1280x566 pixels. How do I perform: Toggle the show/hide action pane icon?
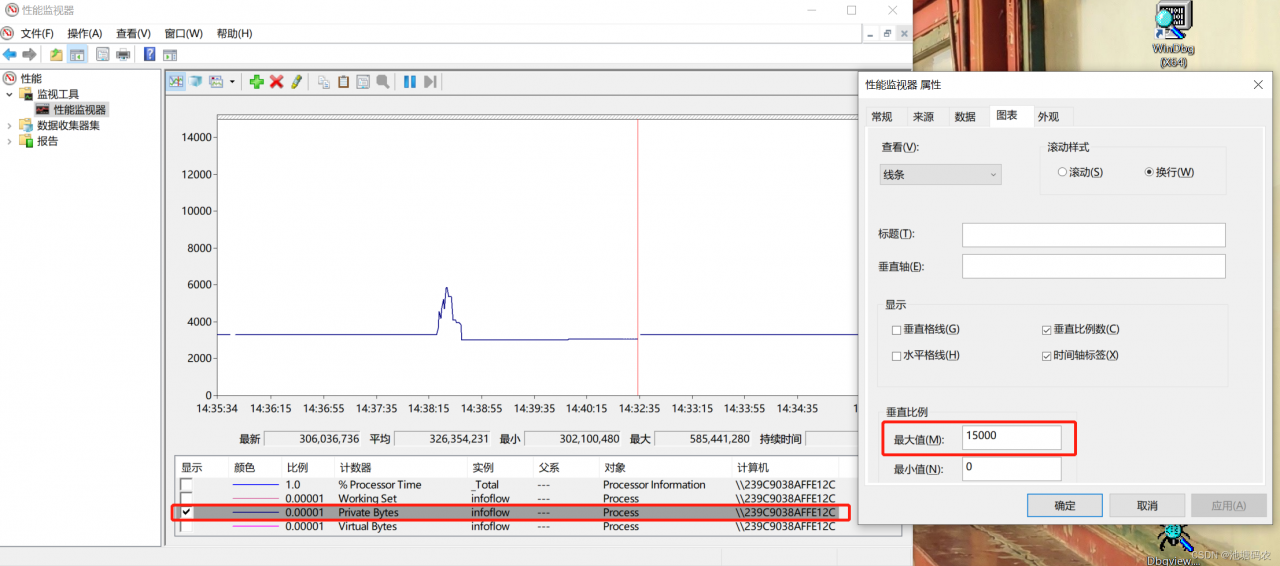coord(170,54)
